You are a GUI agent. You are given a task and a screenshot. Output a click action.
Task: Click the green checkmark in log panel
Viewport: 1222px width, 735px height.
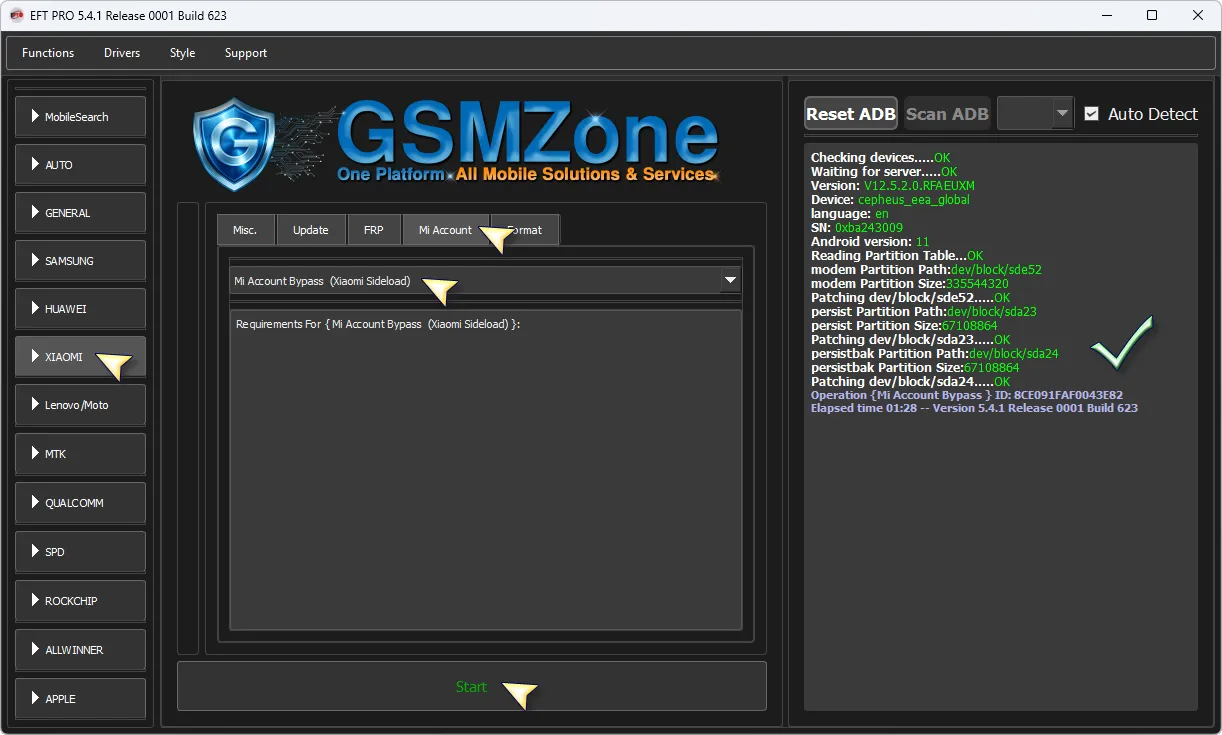click(x=1121, y=343)
